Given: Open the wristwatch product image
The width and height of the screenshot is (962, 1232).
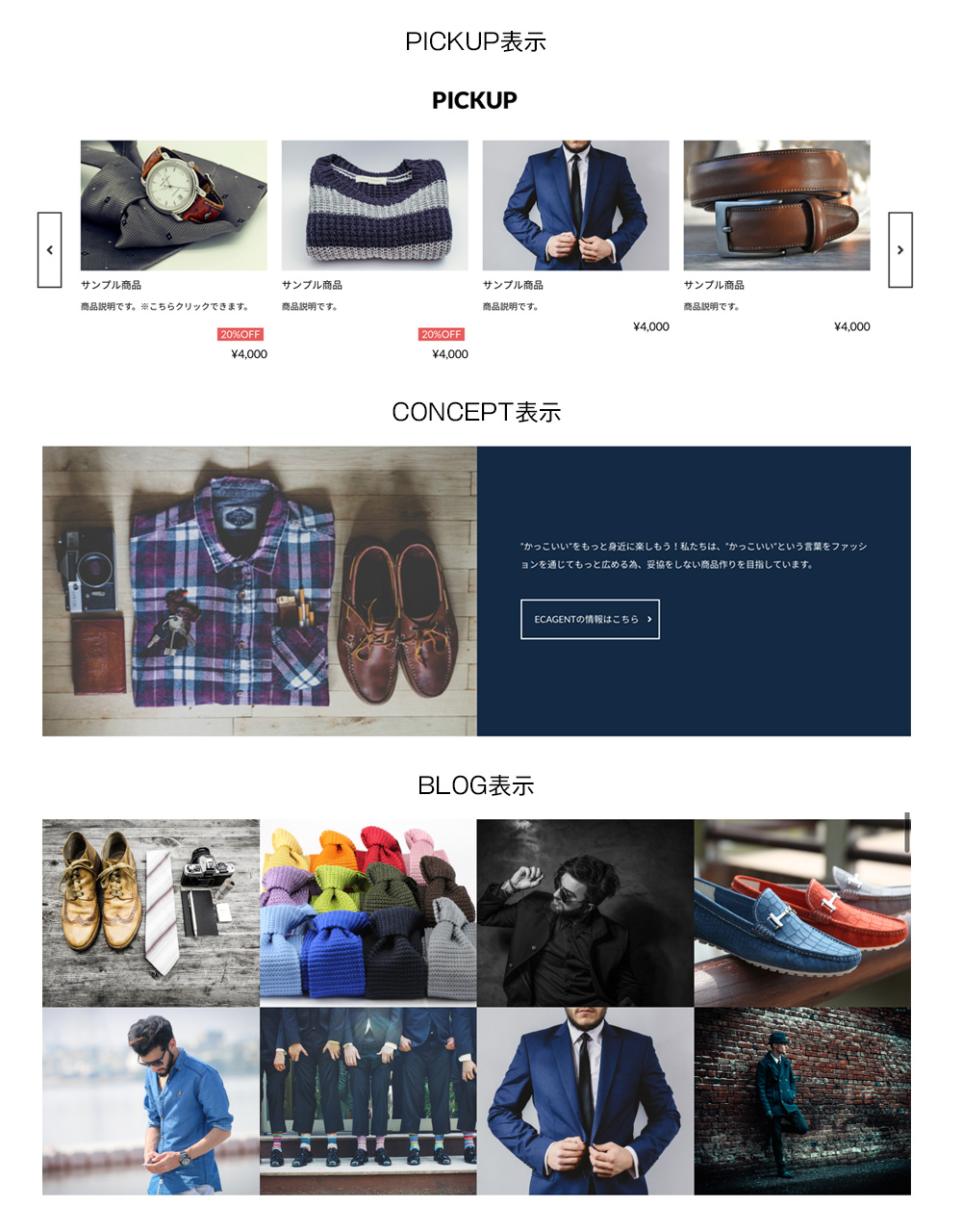Looking at the screenshot, I should click(174, 205).
